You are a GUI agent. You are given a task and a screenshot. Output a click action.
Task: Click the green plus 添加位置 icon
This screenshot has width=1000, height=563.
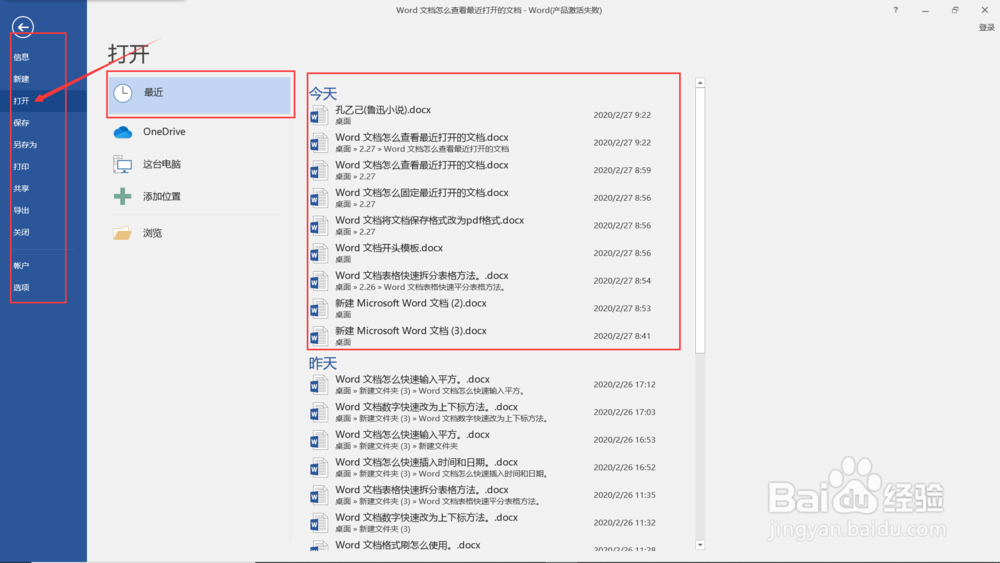122,196
